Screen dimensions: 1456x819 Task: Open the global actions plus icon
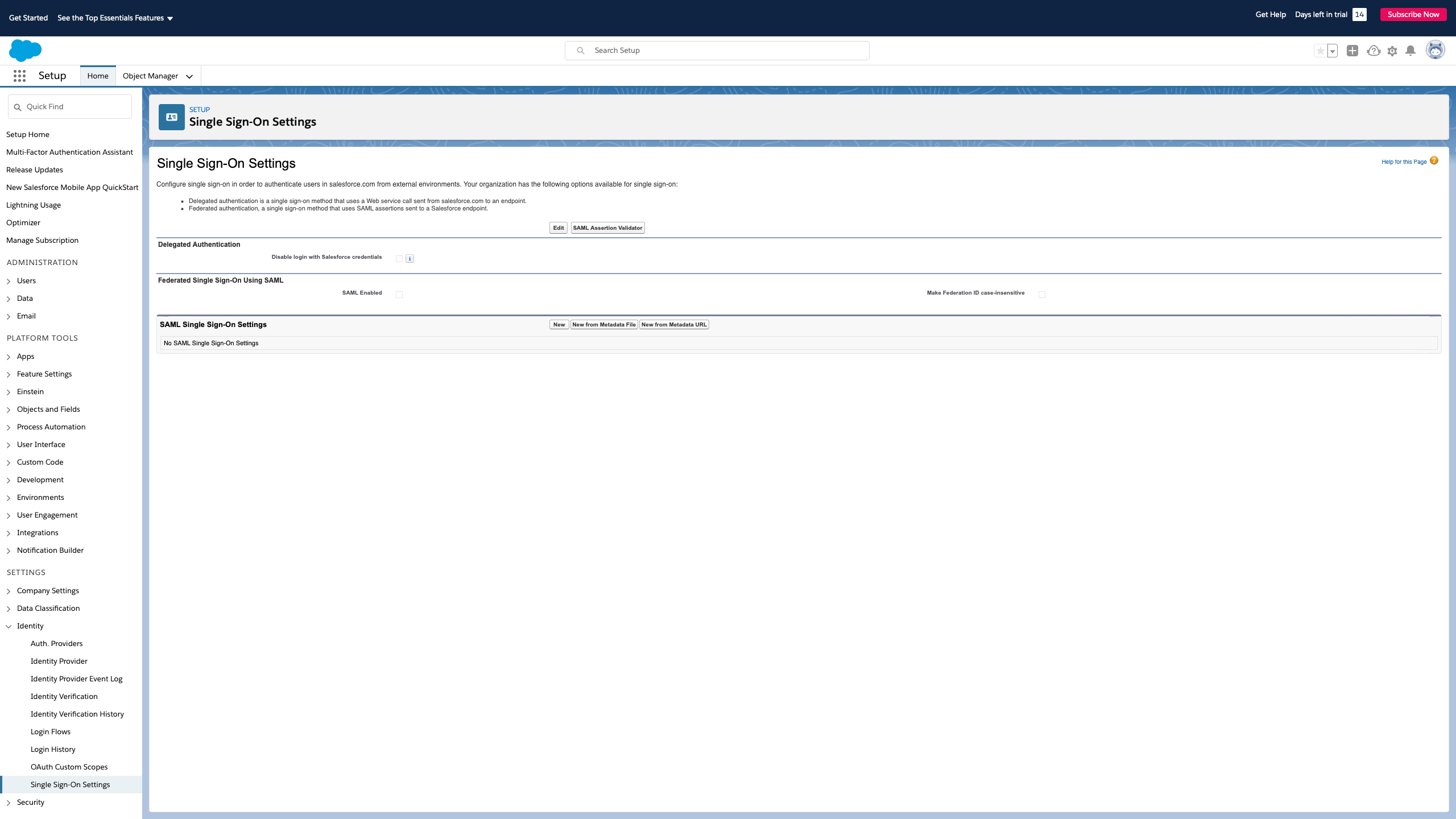tap(1352, 51)
